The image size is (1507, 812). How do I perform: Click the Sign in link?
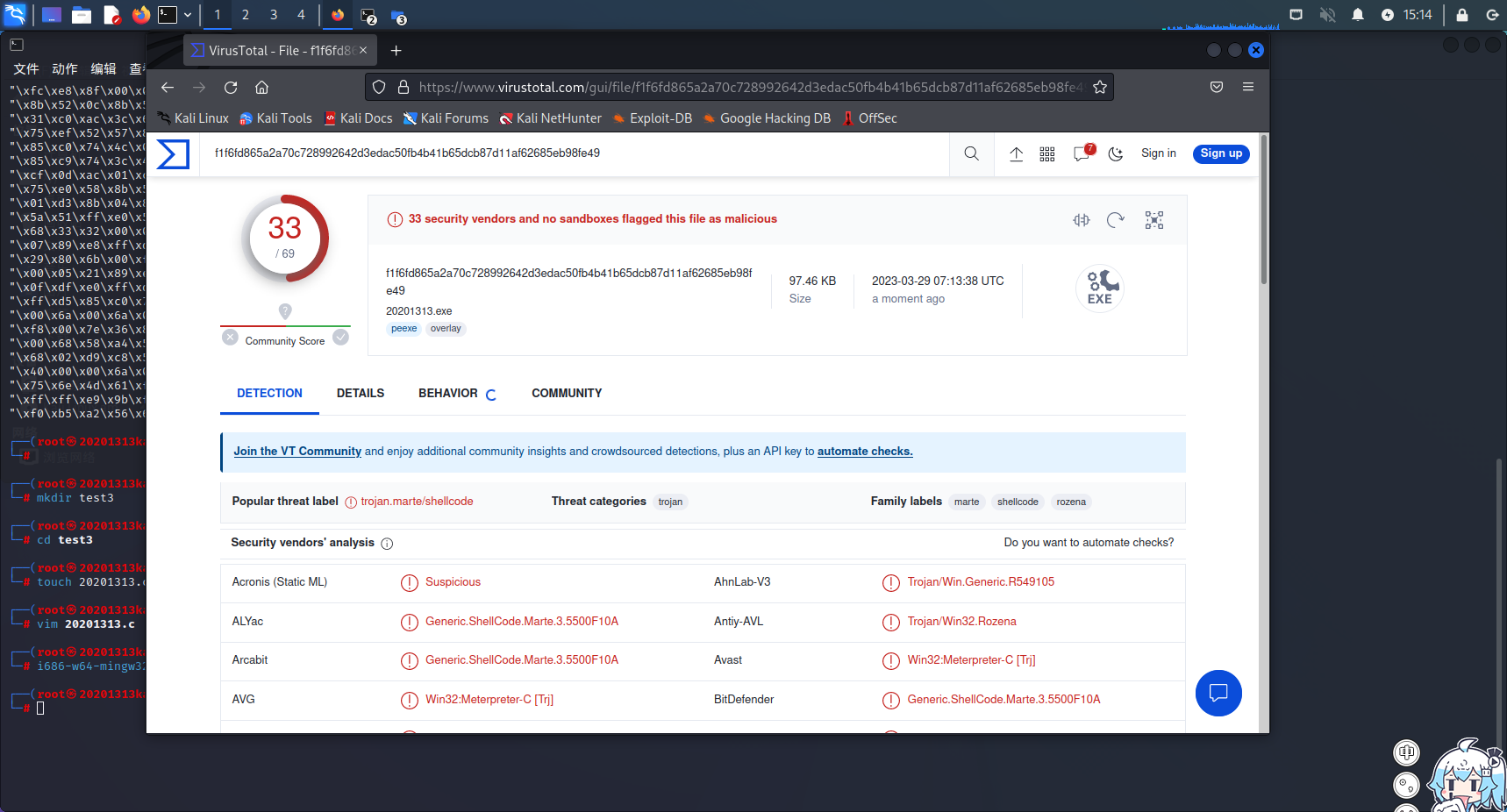tap(1159, 153)
